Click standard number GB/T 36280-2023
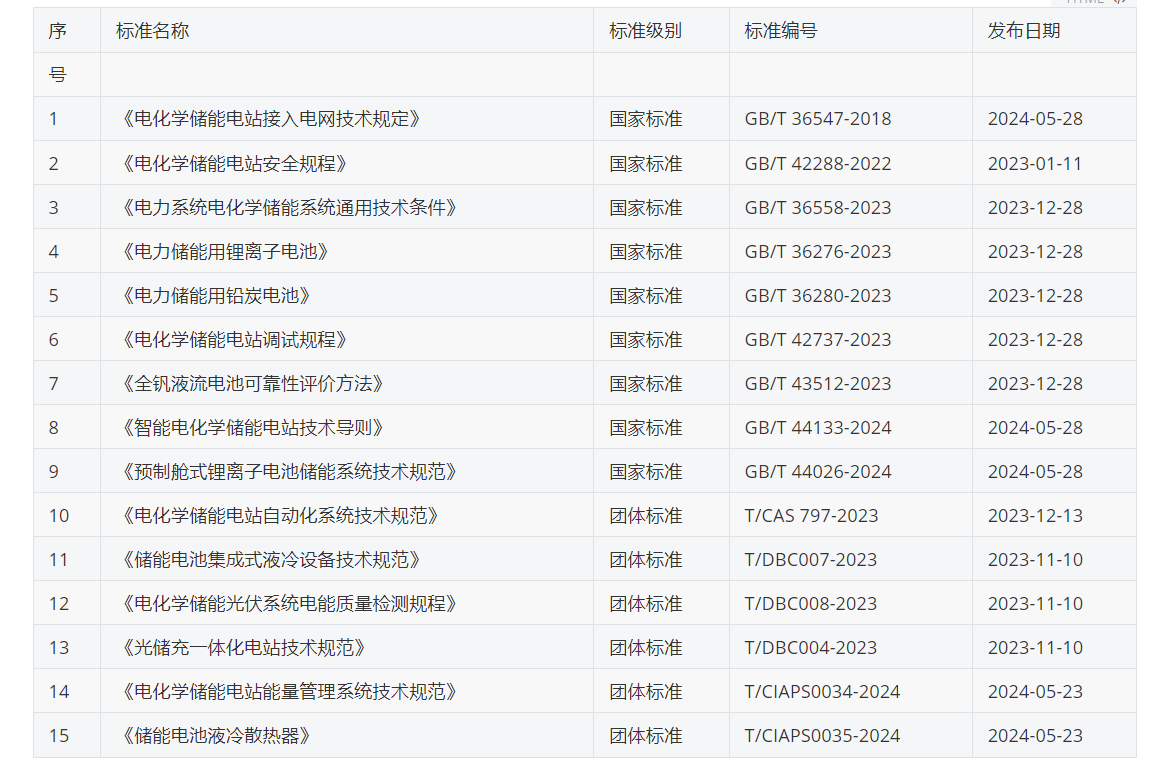 817,295
